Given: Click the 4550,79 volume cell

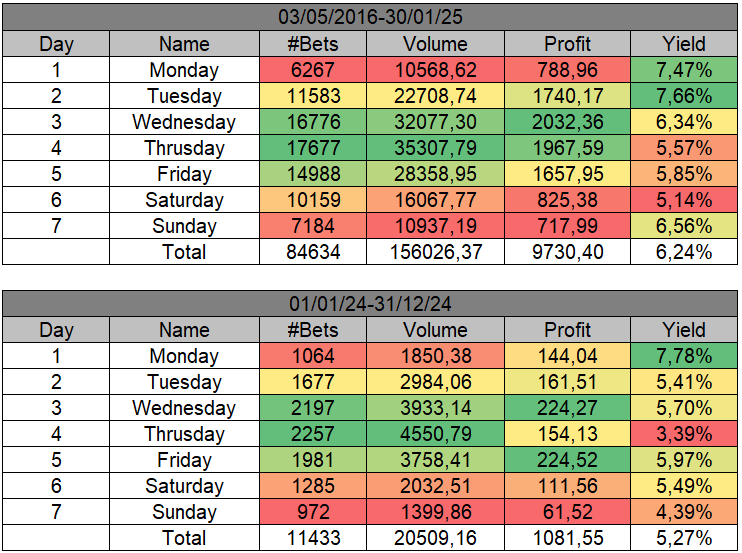Looking at the screenshot, I should click(435, 434).
